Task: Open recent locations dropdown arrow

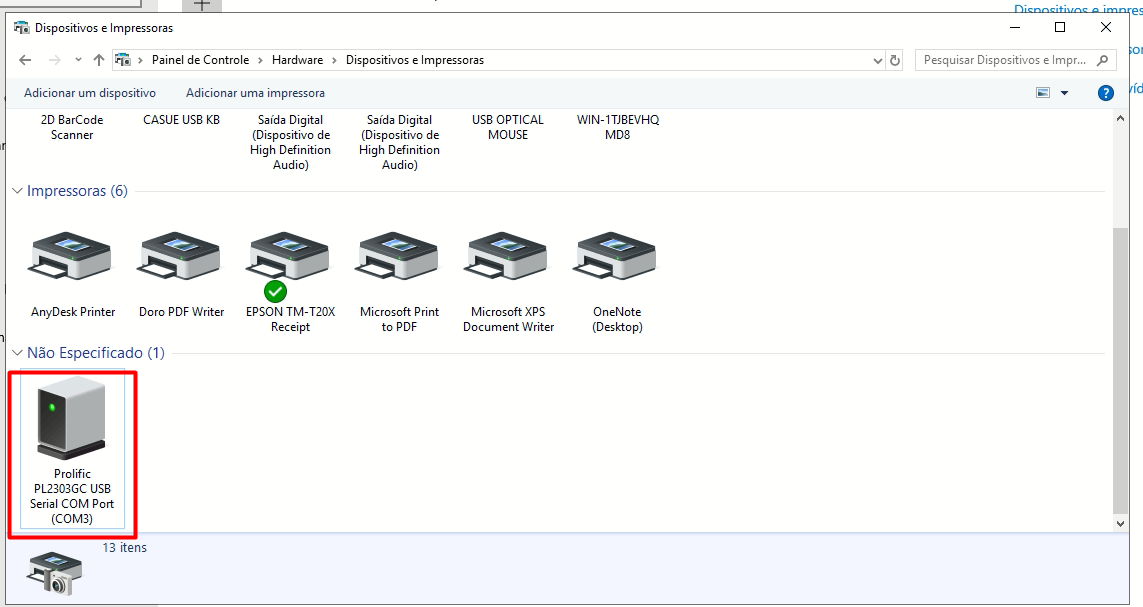Action: click(78, 60)
